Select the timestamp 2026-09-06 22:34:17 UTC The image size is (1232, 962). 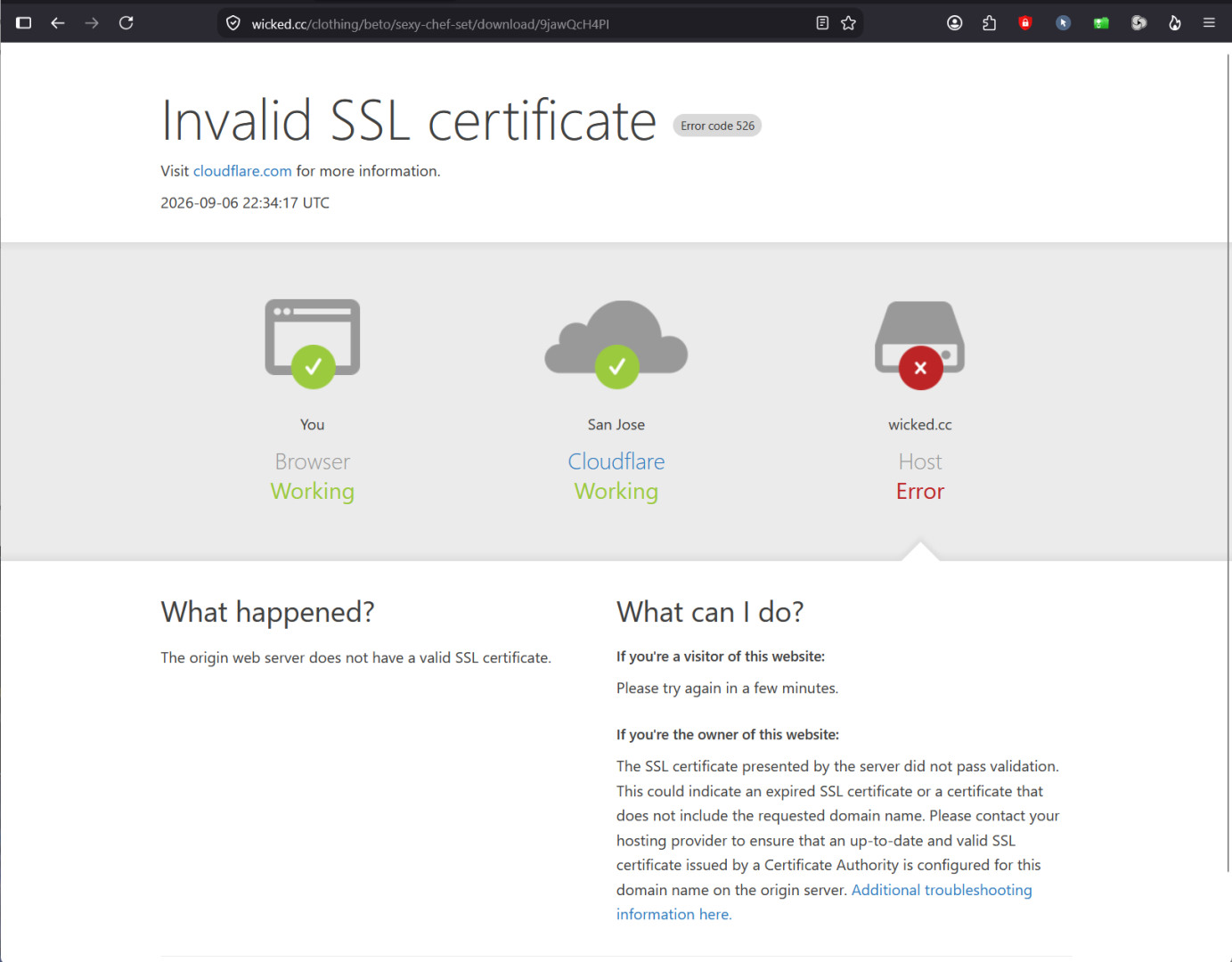pos(245,203)
